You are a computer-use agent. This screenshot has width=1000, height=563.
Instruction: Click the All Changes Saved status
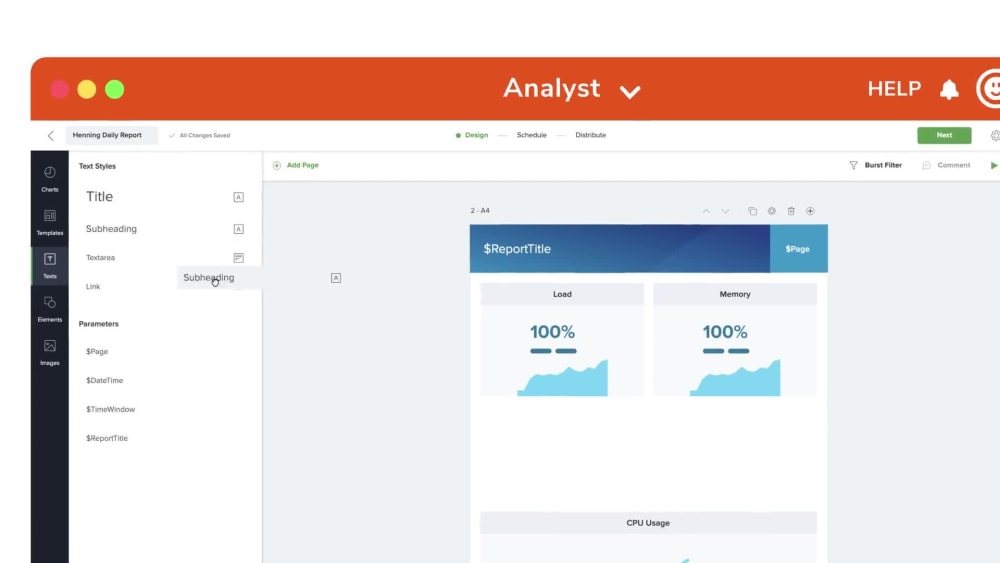click(200, 135)
